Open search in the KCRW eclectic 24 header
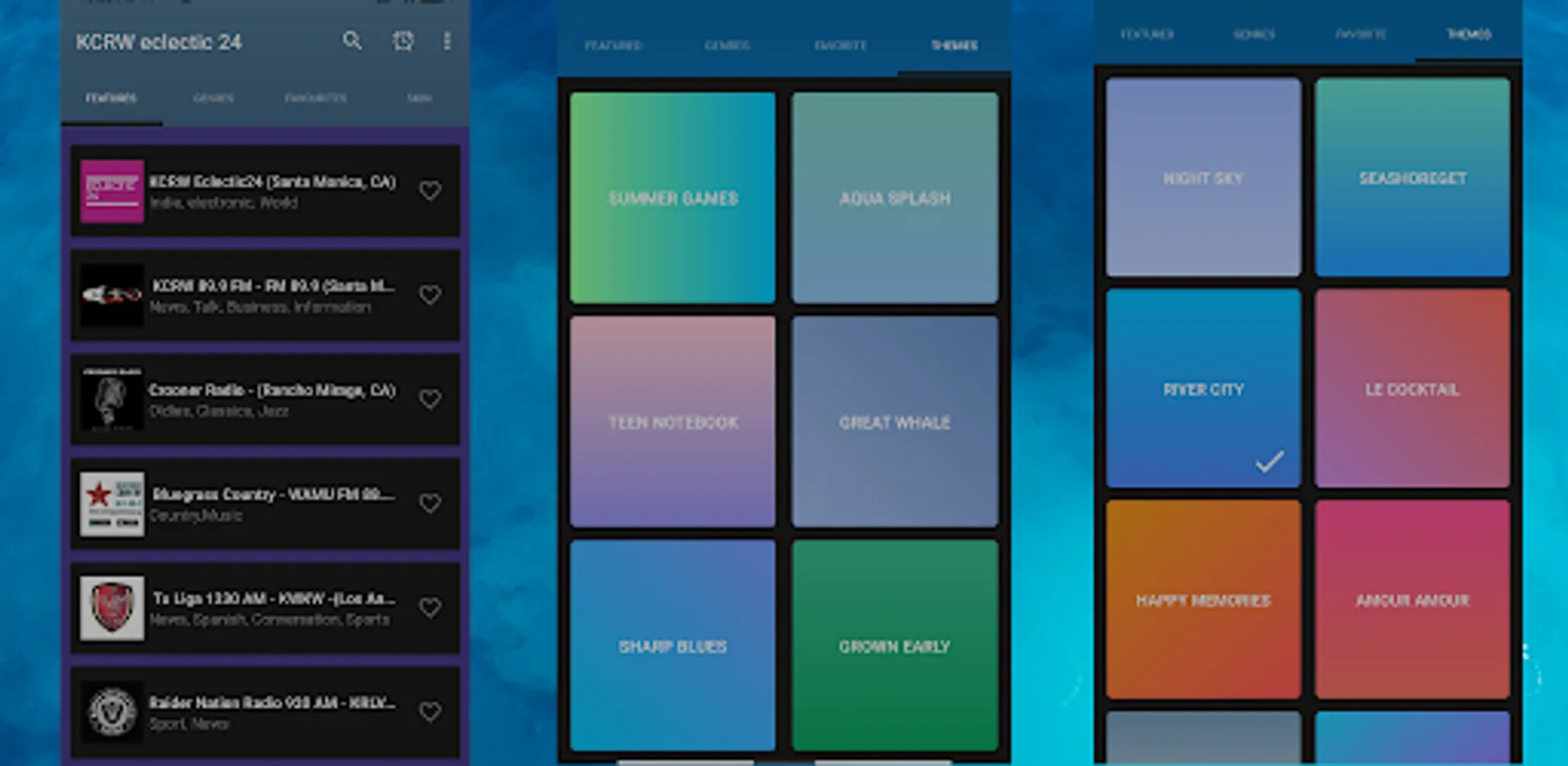The height and width of the screenshot is (766, 1568). (x=352, y=40)
